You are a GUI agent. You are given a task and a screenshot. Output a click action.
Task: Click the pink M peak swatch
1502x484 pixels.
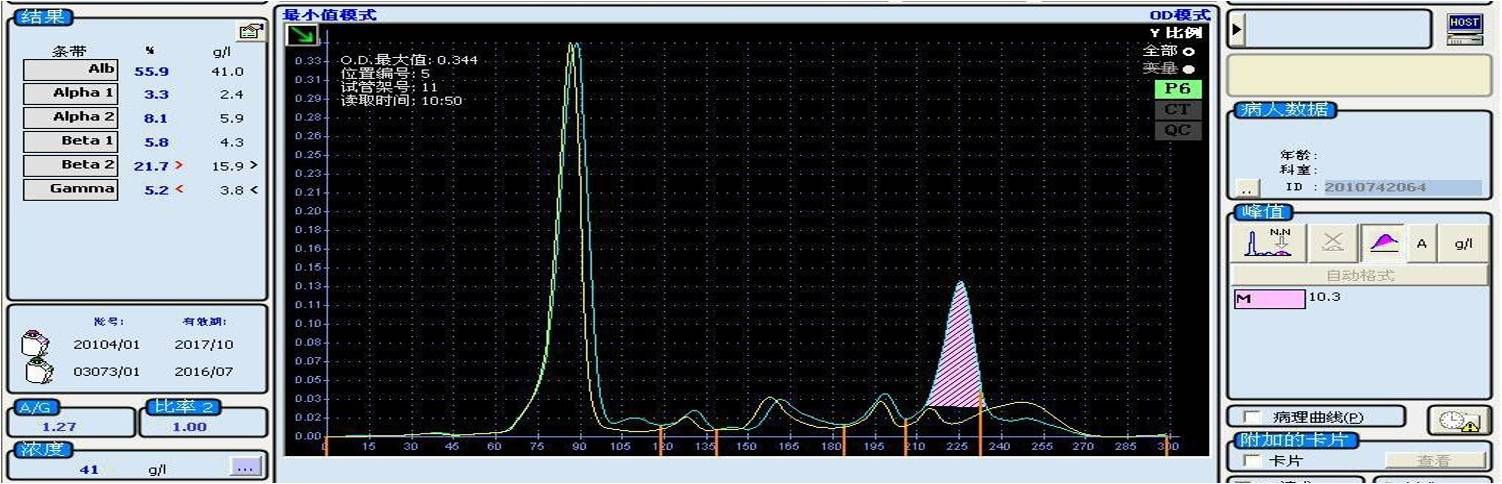[1269, 299]
